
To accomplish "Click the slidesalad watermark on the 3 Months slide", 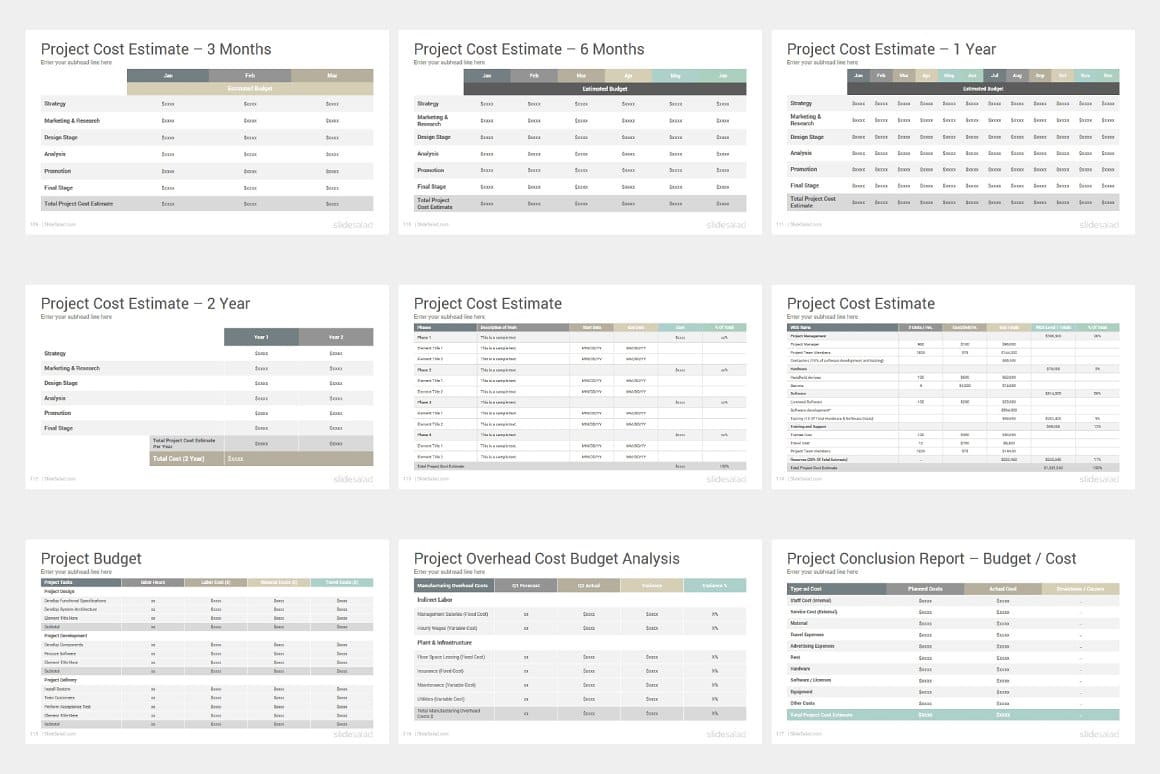I will [x=350, y=225].
